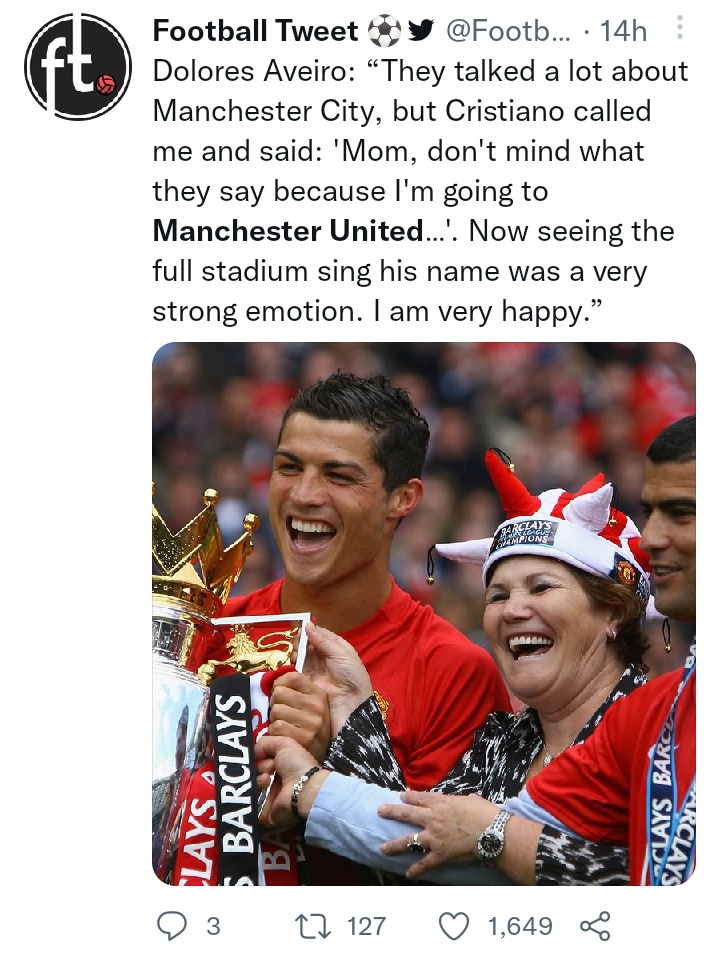
Task: Open the attached trophy celebration photo
Action: [x=423, y=613]
